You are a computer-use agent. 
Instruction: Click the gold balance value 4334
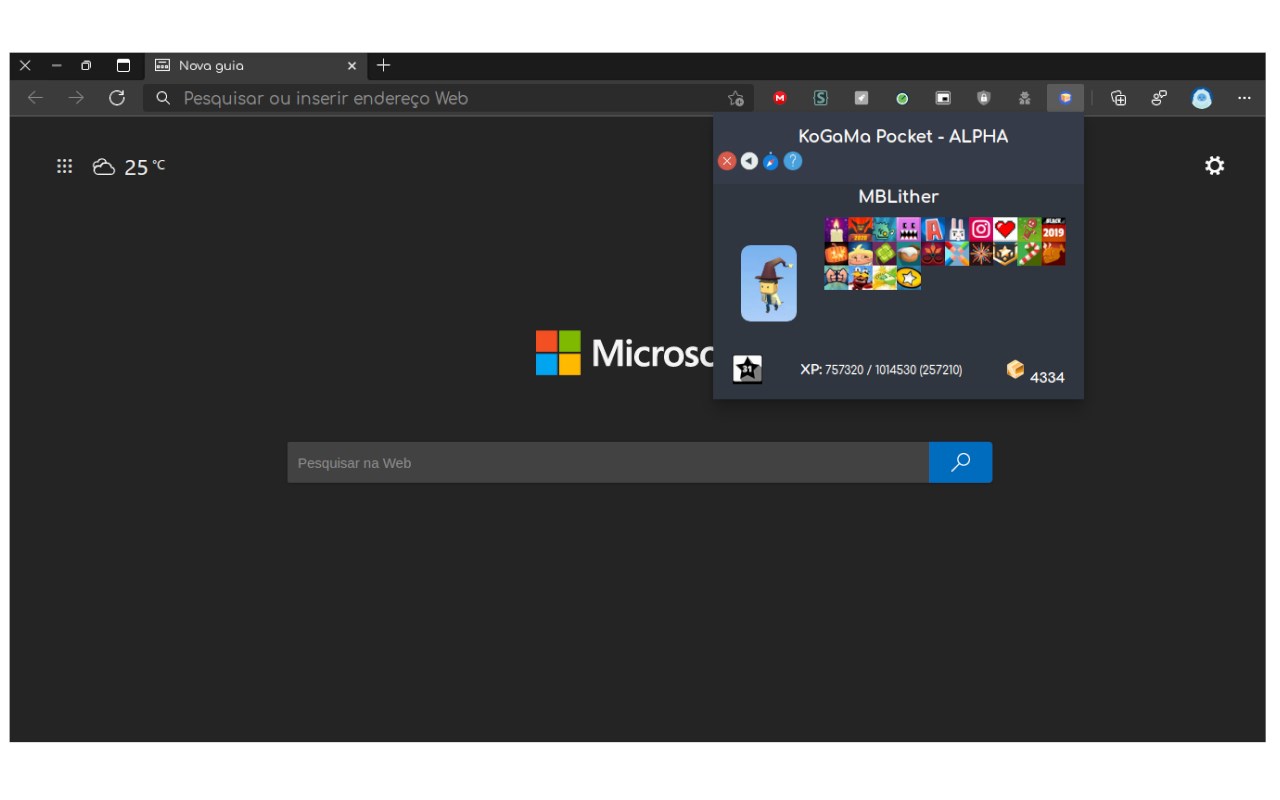[1047, 377]
